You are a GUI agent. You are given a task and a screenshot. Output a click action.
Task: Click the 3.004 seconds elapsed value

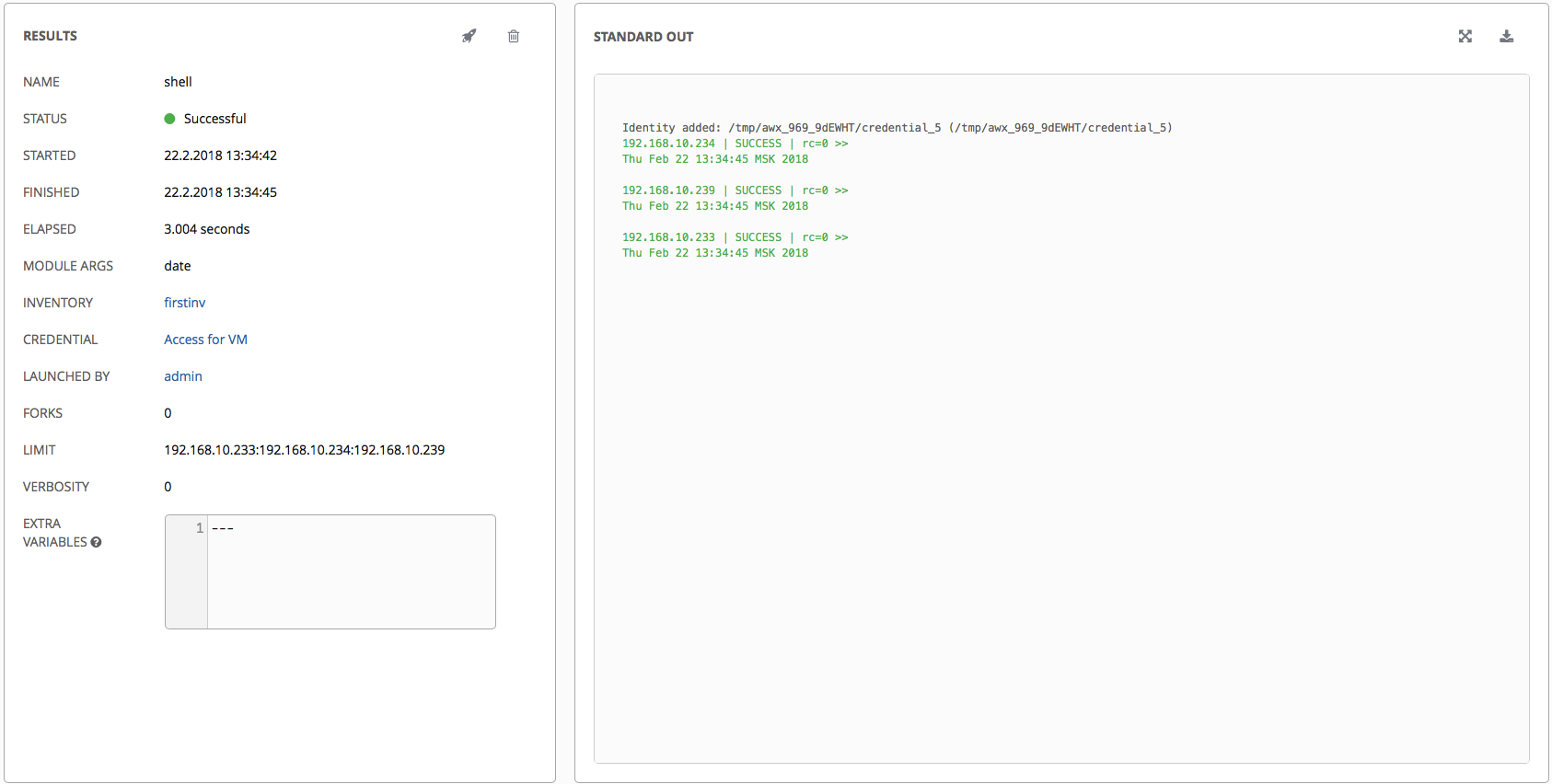206,229
